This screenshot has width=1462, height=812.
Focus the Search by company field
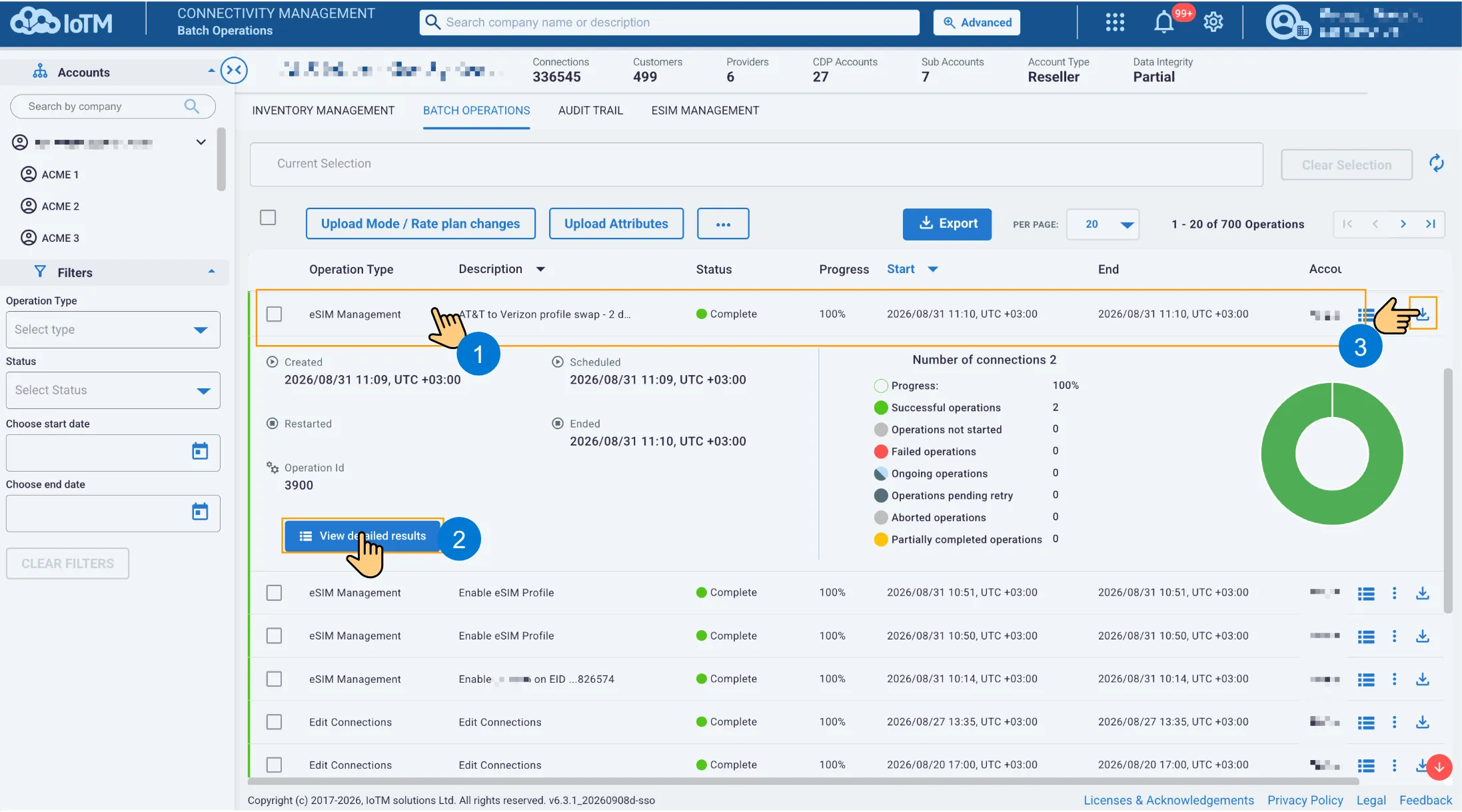113,107
